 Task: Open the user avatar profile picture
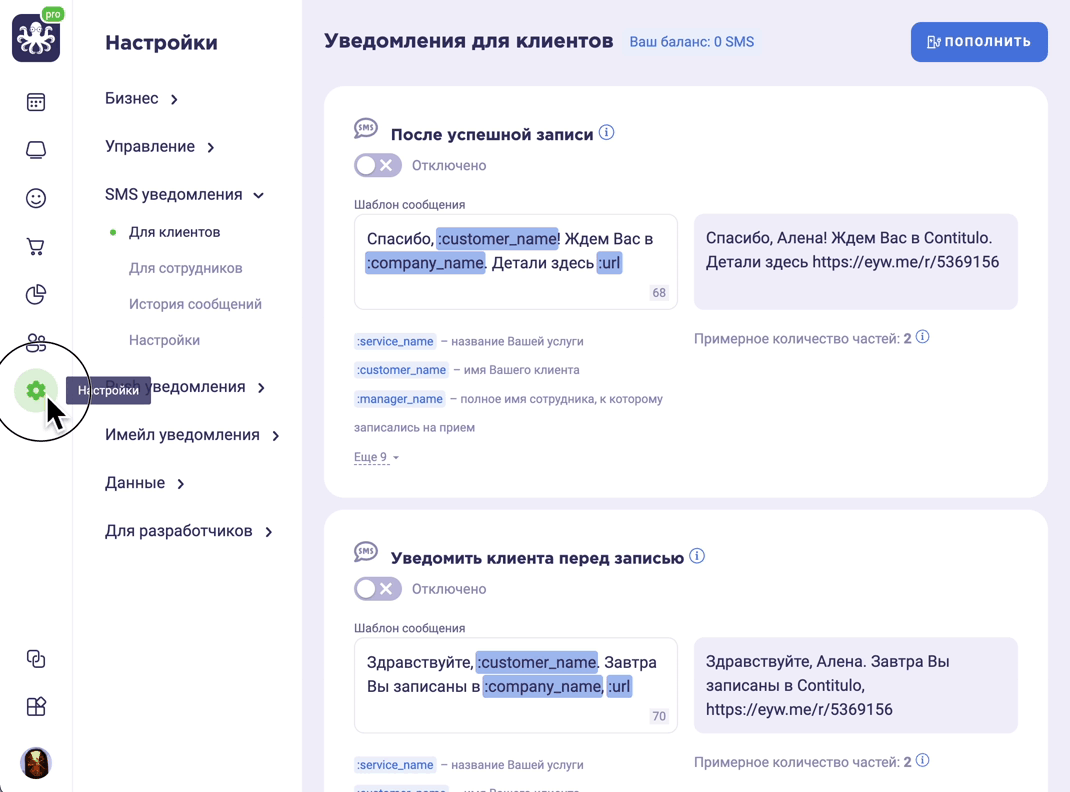[36, 763]
